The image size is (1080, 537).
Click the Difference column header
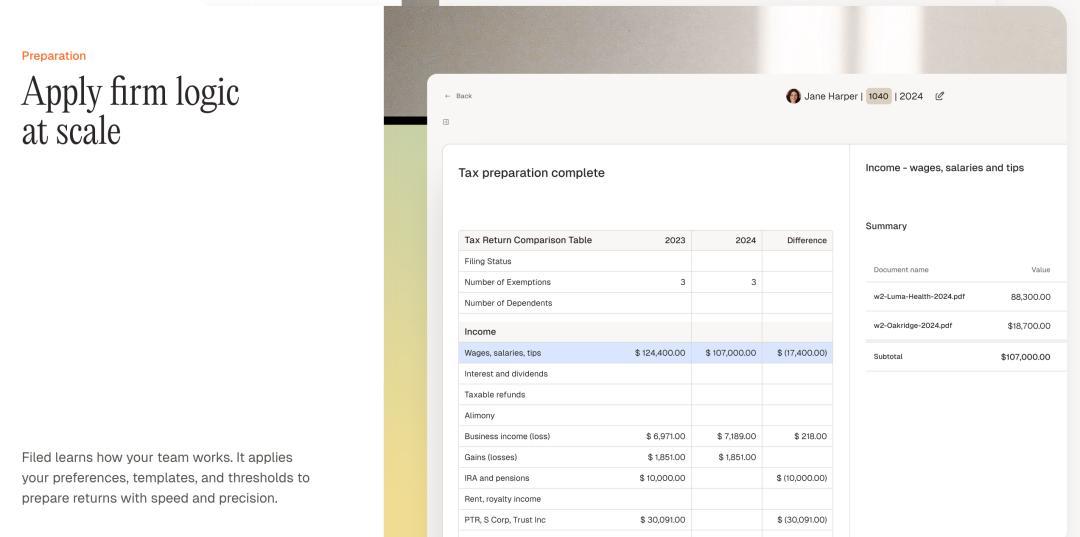tap(806, 240)
